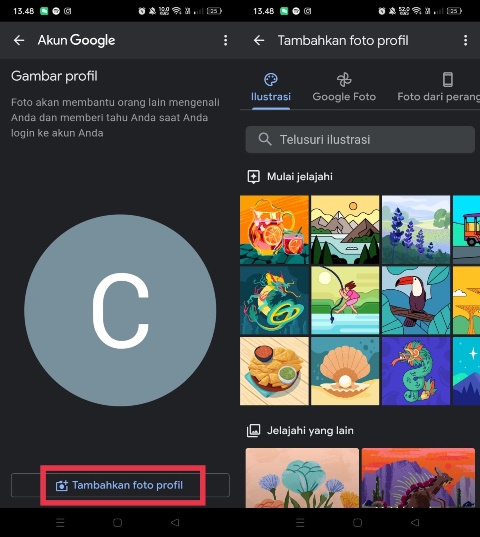Screen dimensions: 480x537
Task: Tap the right phone's home navigation button
Action: tap(357, 523)
